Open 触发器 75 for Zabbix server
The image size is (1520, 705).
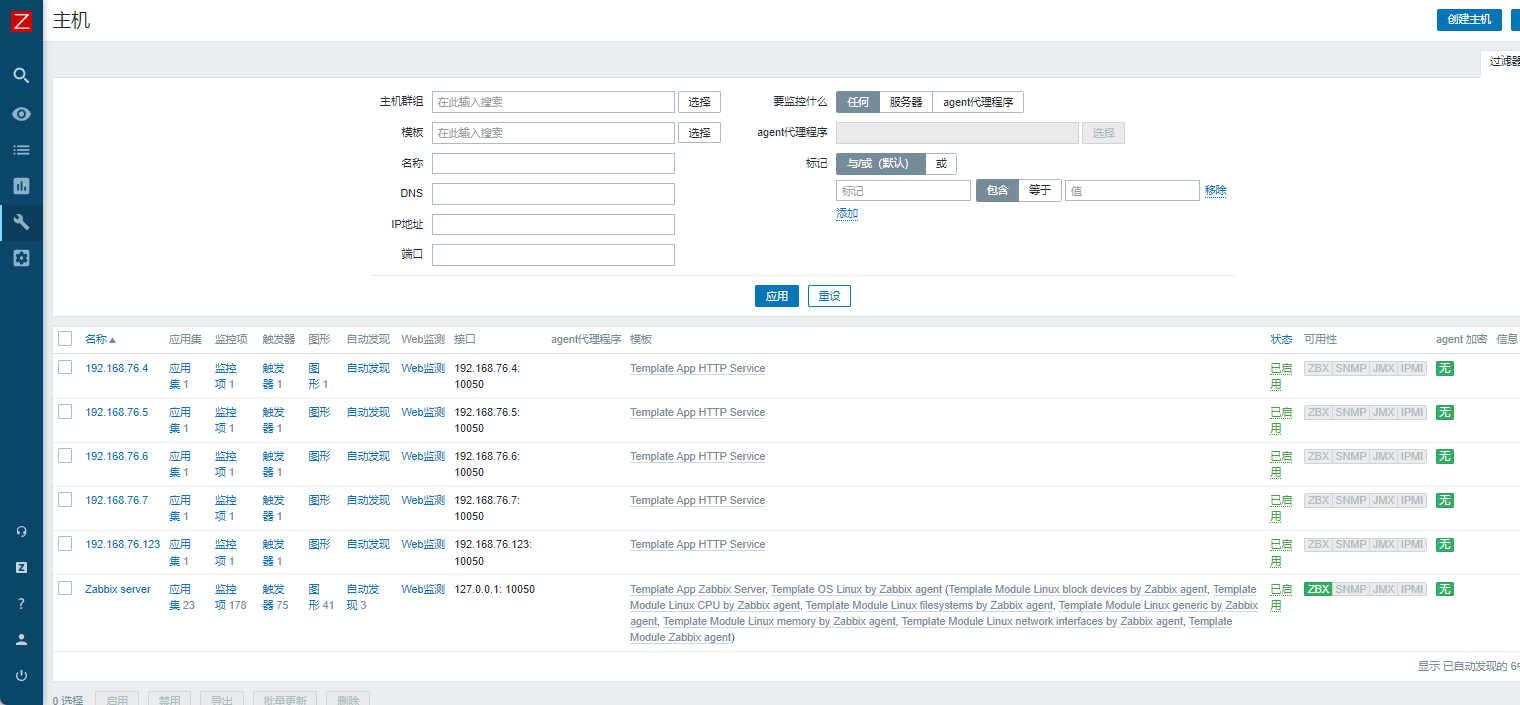275,597
